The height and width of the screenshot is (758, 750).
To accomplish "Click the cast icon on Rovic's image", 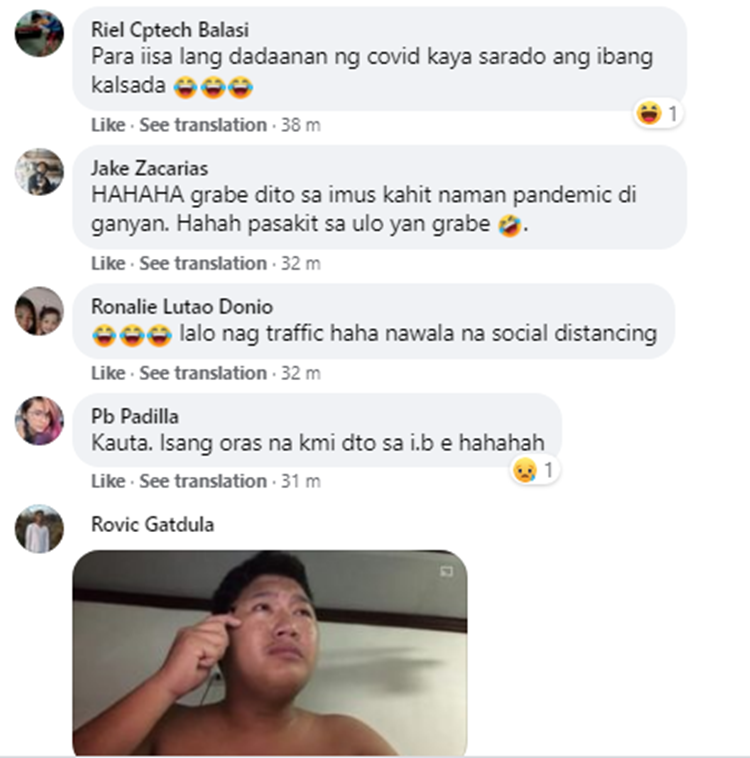I will (446, 571).
